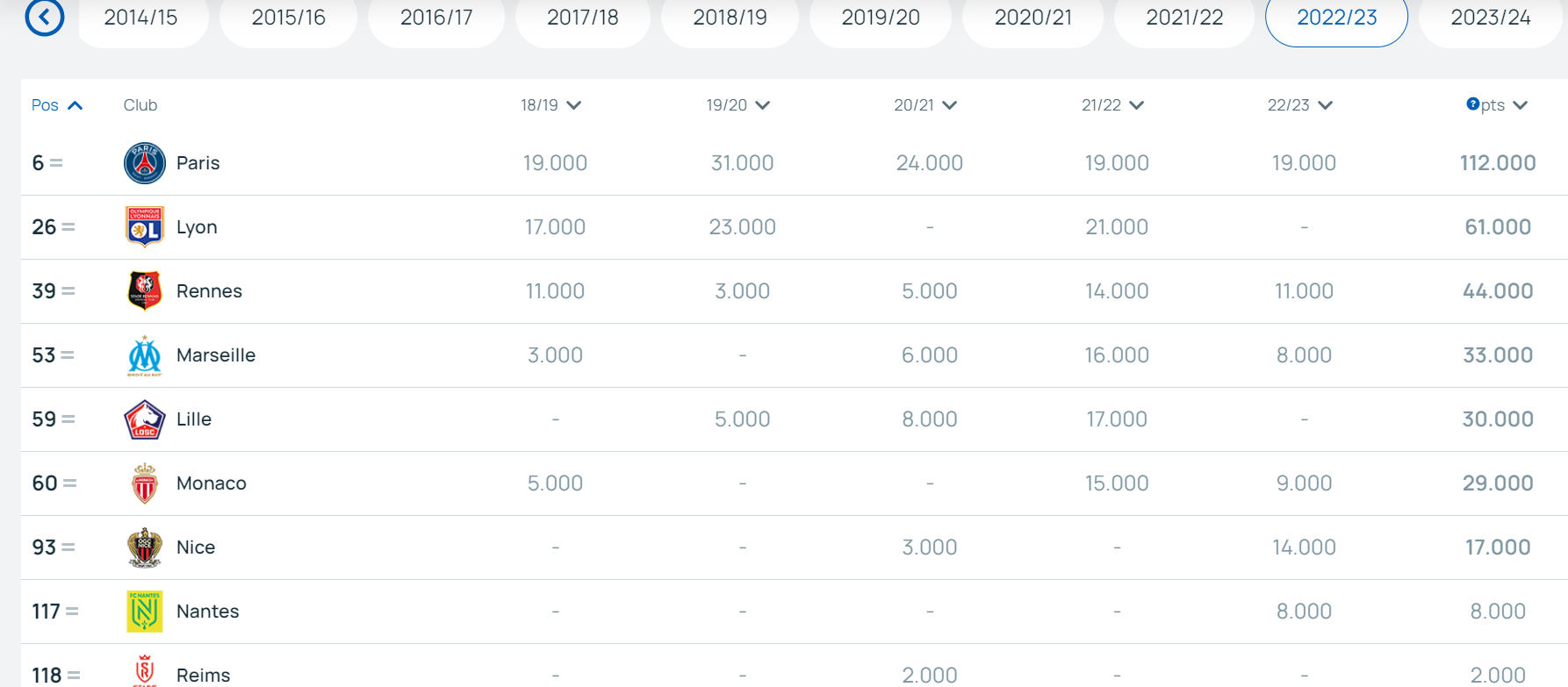Sort by the 21/22 column chevron
The height and width of the screenshot is (687, 1568).
click(x=1137, y=105)
